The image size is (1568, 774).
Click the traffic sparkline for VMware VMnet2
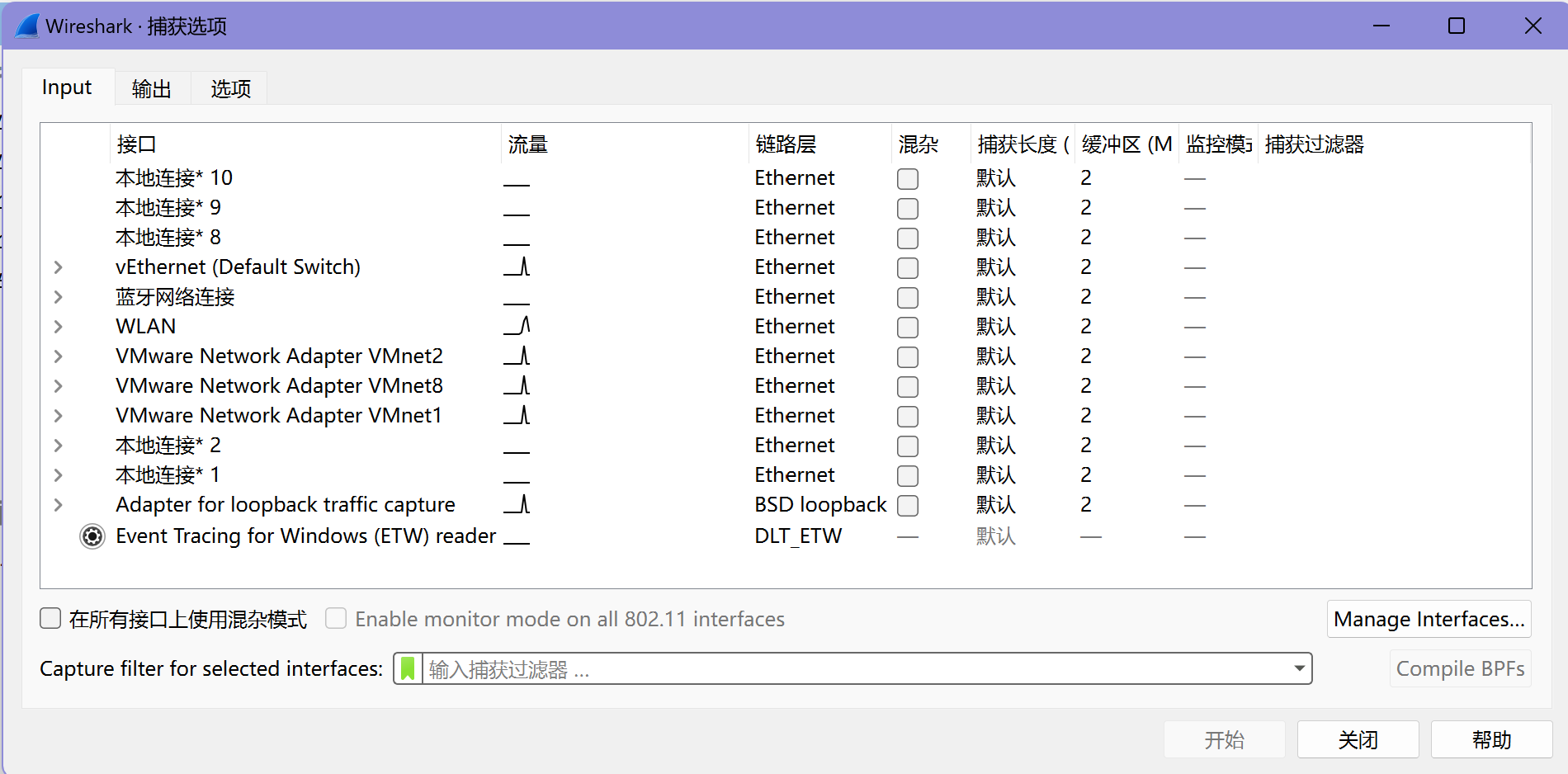point(517,356)
